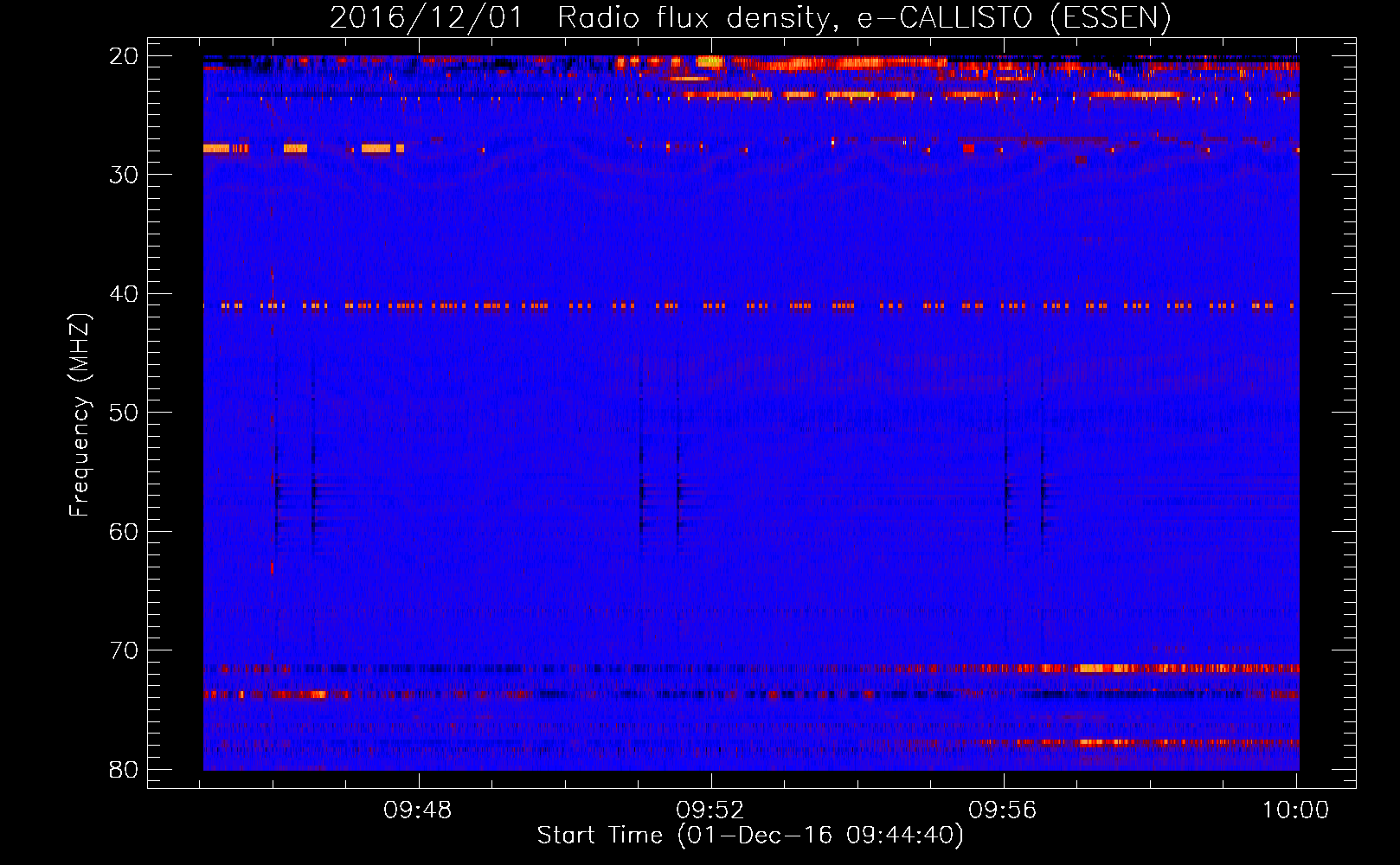
Task: Click the 09:52 time tick label
Action: (710, 811)
